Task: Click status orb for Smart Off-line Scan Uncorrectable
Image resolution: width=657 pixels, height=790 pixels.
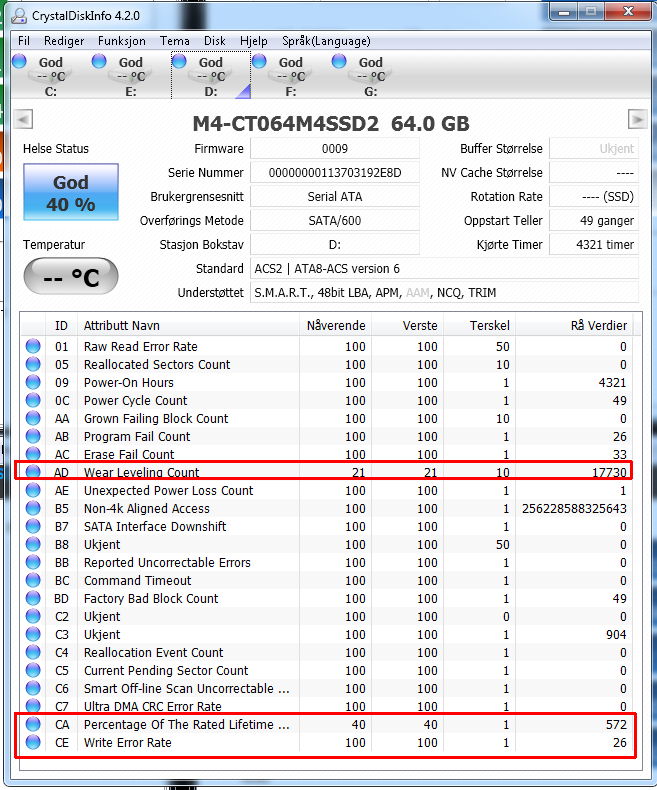Action: point(33,688)
